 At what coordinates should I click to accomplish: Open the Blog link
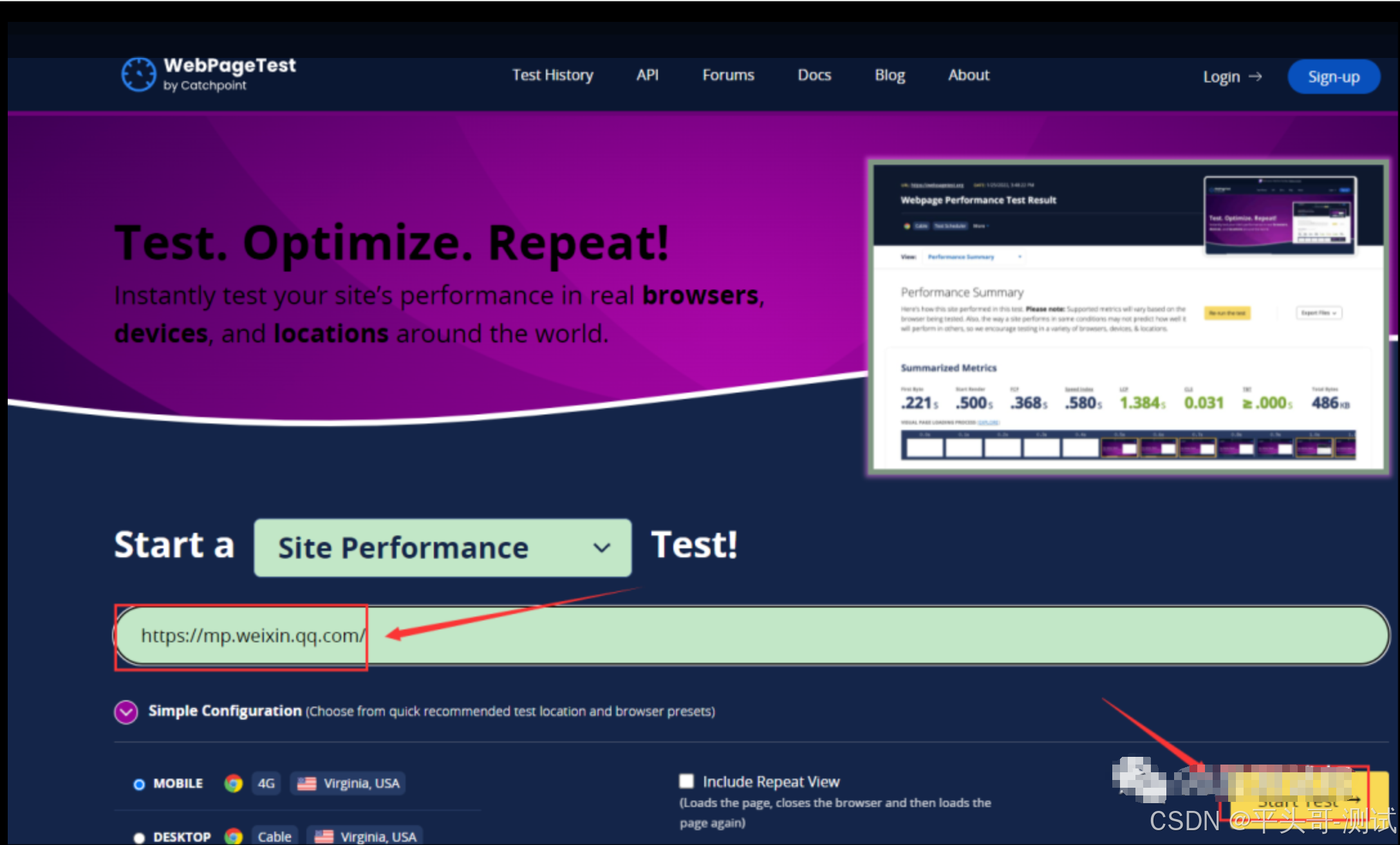(x=890, y=75)
